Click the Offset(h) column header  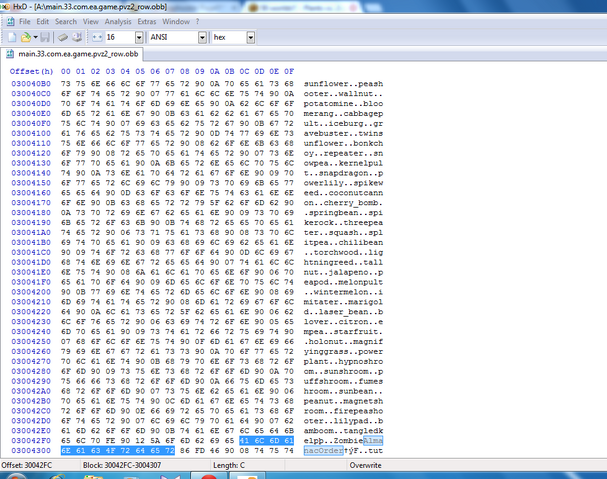[x=31, y=71]
